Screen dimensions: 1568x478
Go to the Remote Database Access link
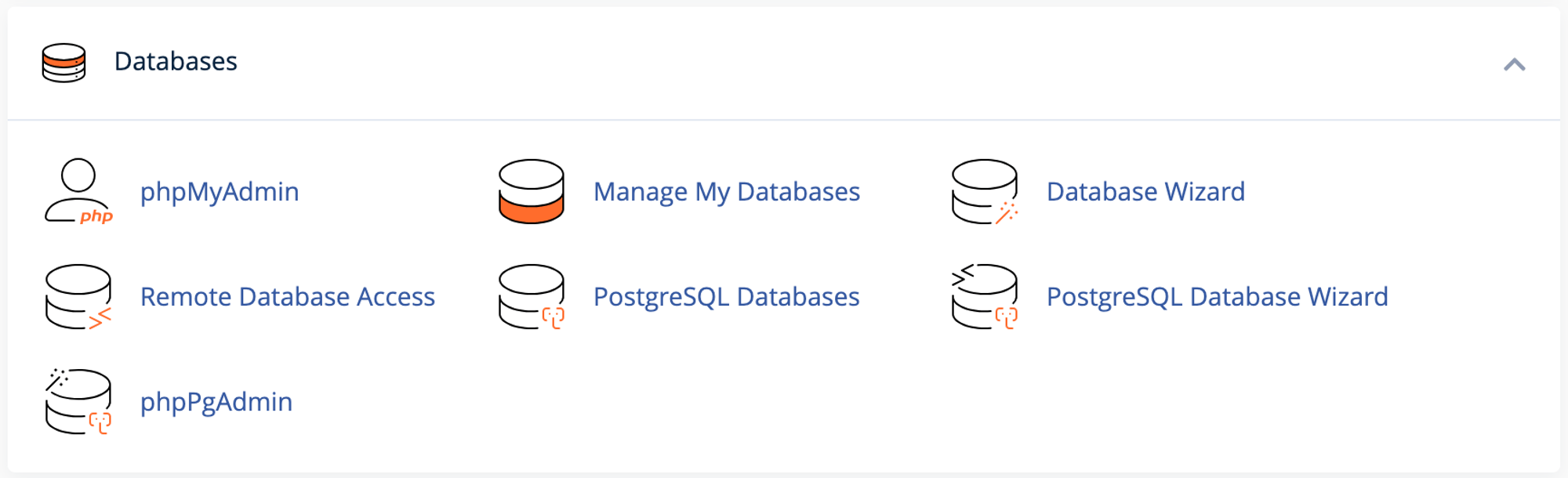[287, 297]
